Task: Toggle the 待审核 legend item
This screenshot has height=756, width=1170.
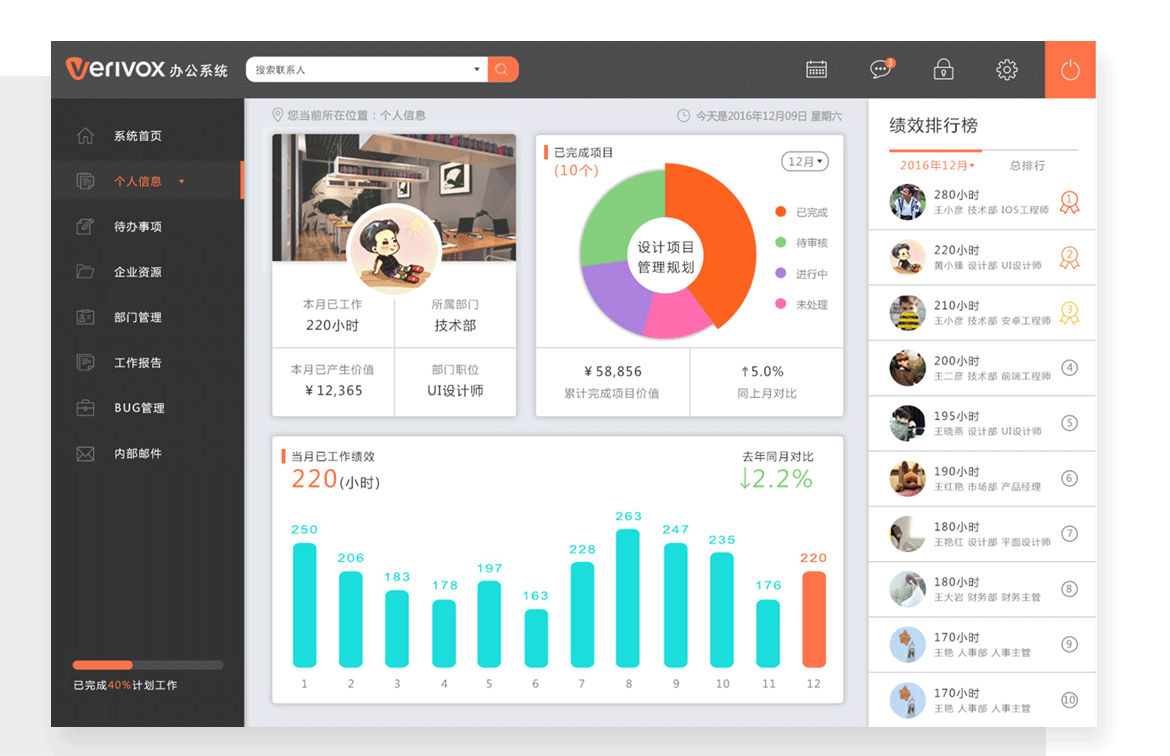Action: point(802,243)
